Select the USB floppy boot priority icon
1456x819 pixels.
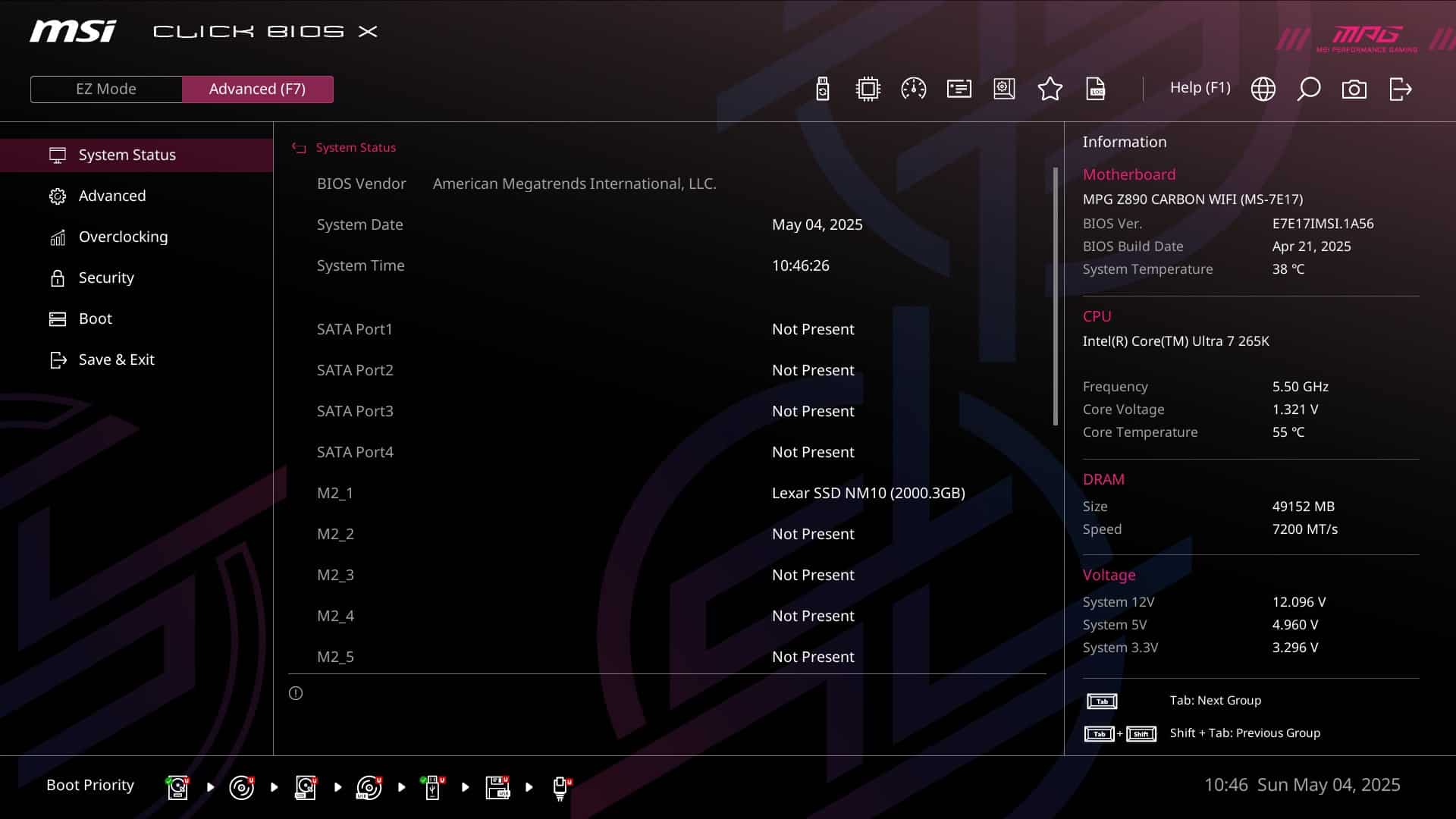click(497, 787)
